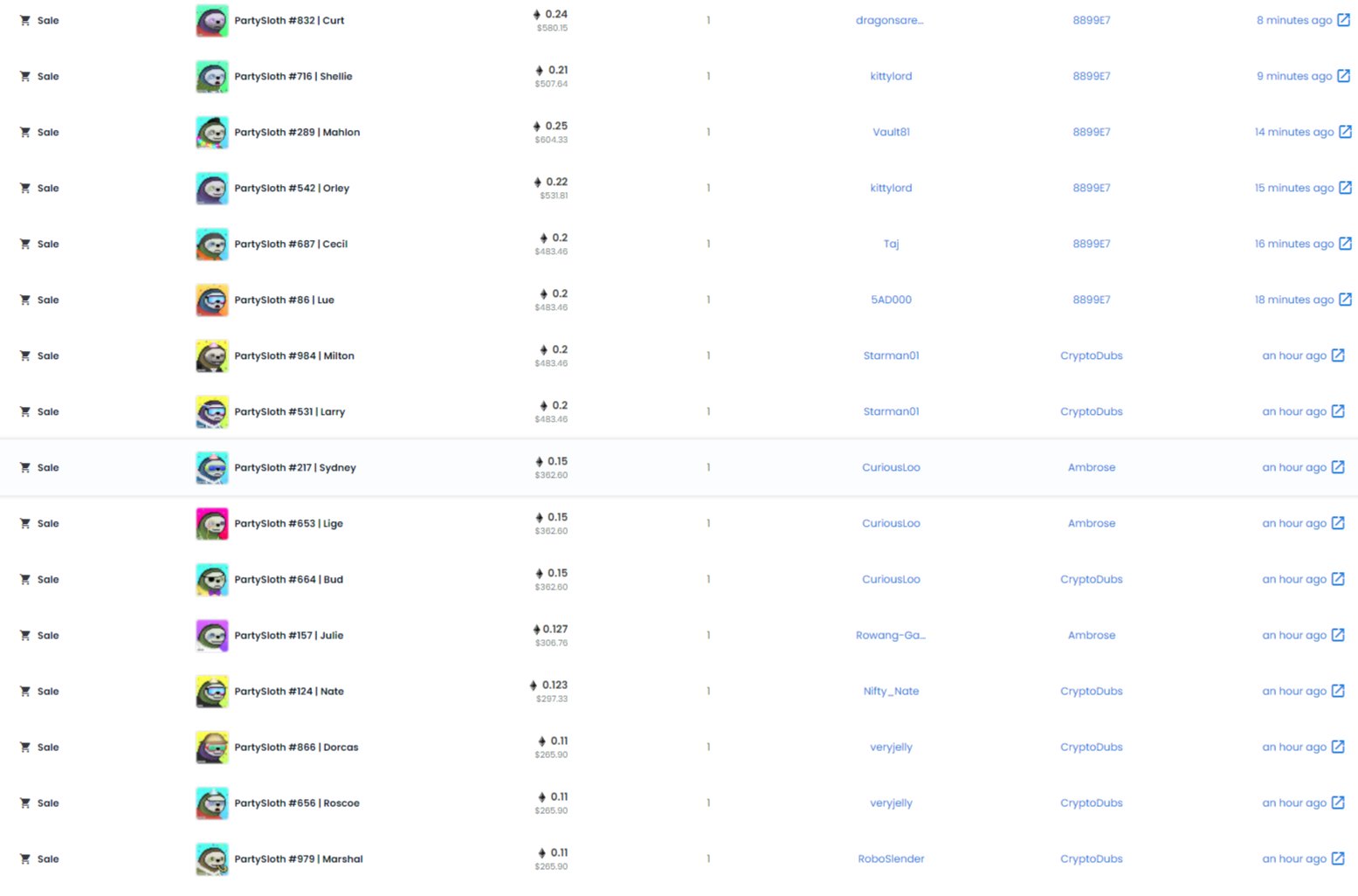This screenshot has height=896, width=1358.
Task: Open the PartySloth #866 Dorcas thumbnail
Action: (x=212, y=747)
